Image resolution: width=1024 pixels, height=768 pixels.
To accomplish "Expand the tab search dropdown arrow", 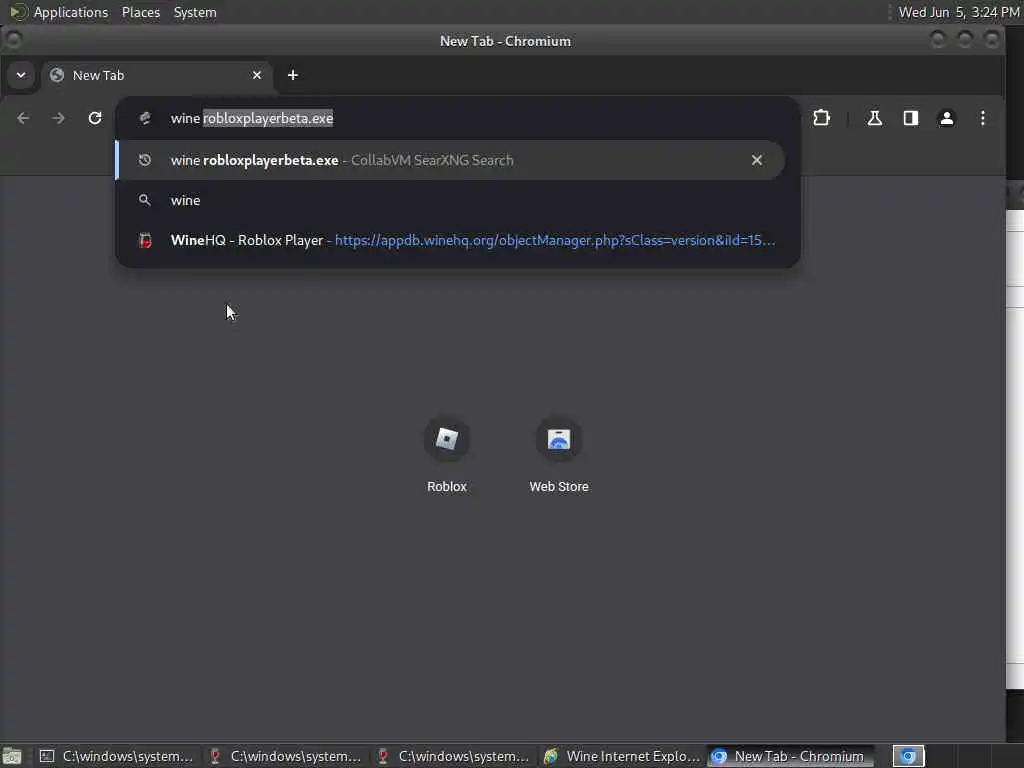I will [21, 75].
